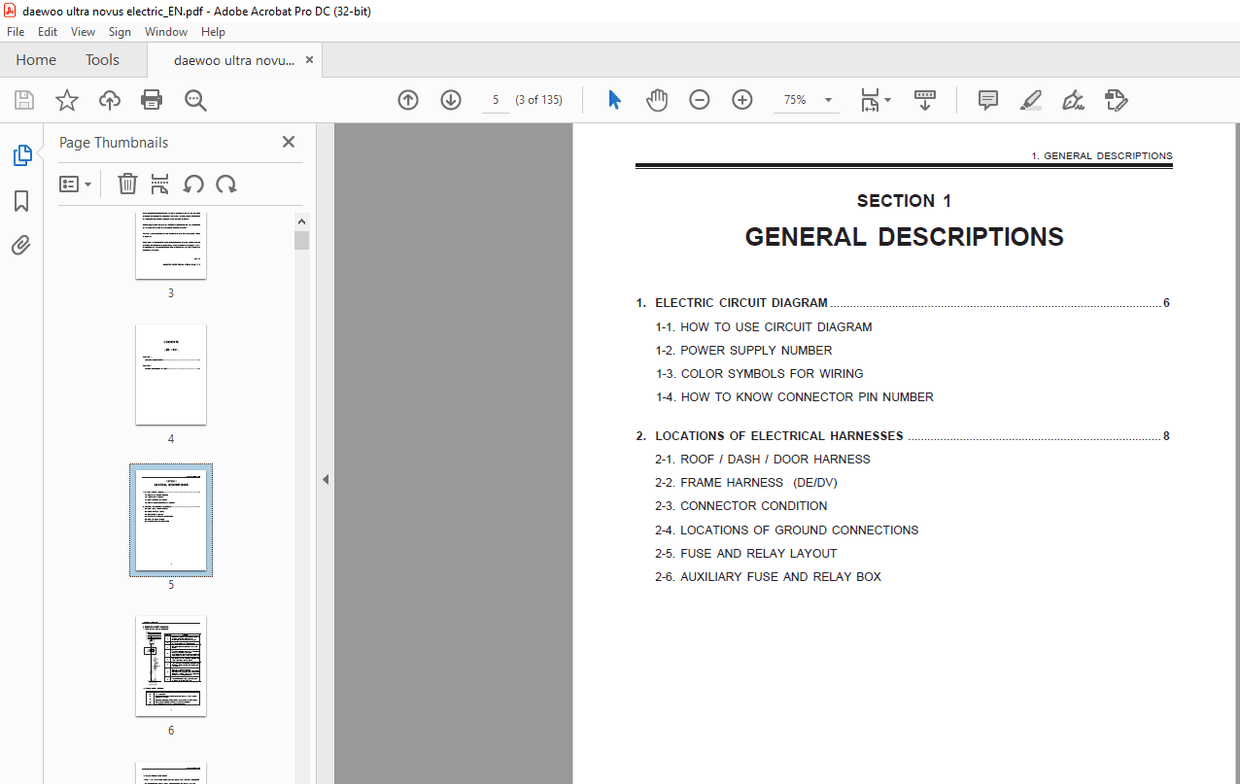Screen dimensions: 1240x784
Task: Rotate pages counterclockwise in thumbnails toolbar
Action: pyautogui.click(x=193, y=183)
